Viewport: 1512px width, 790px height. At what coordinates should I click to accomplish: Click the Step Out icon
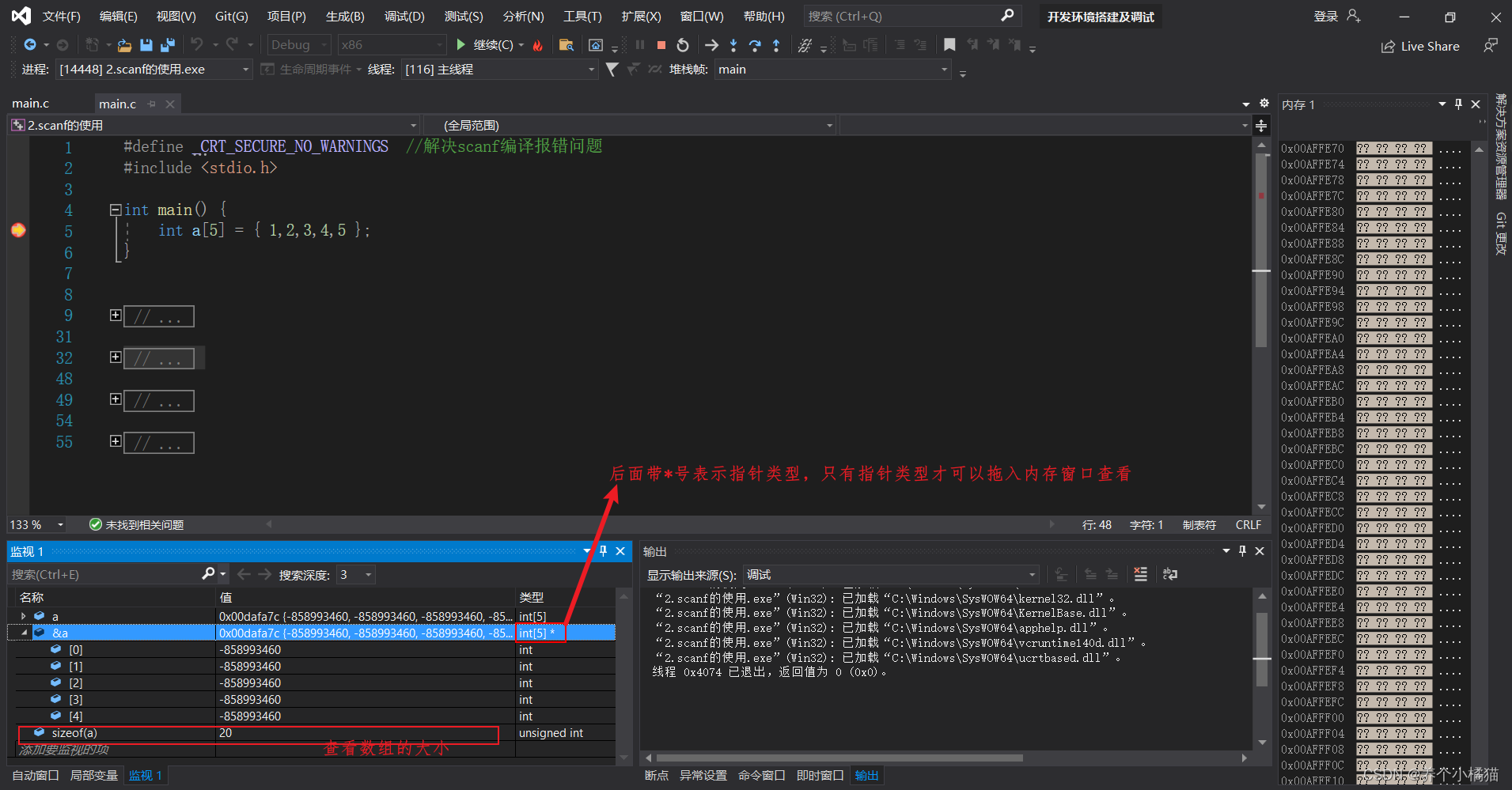776,45
